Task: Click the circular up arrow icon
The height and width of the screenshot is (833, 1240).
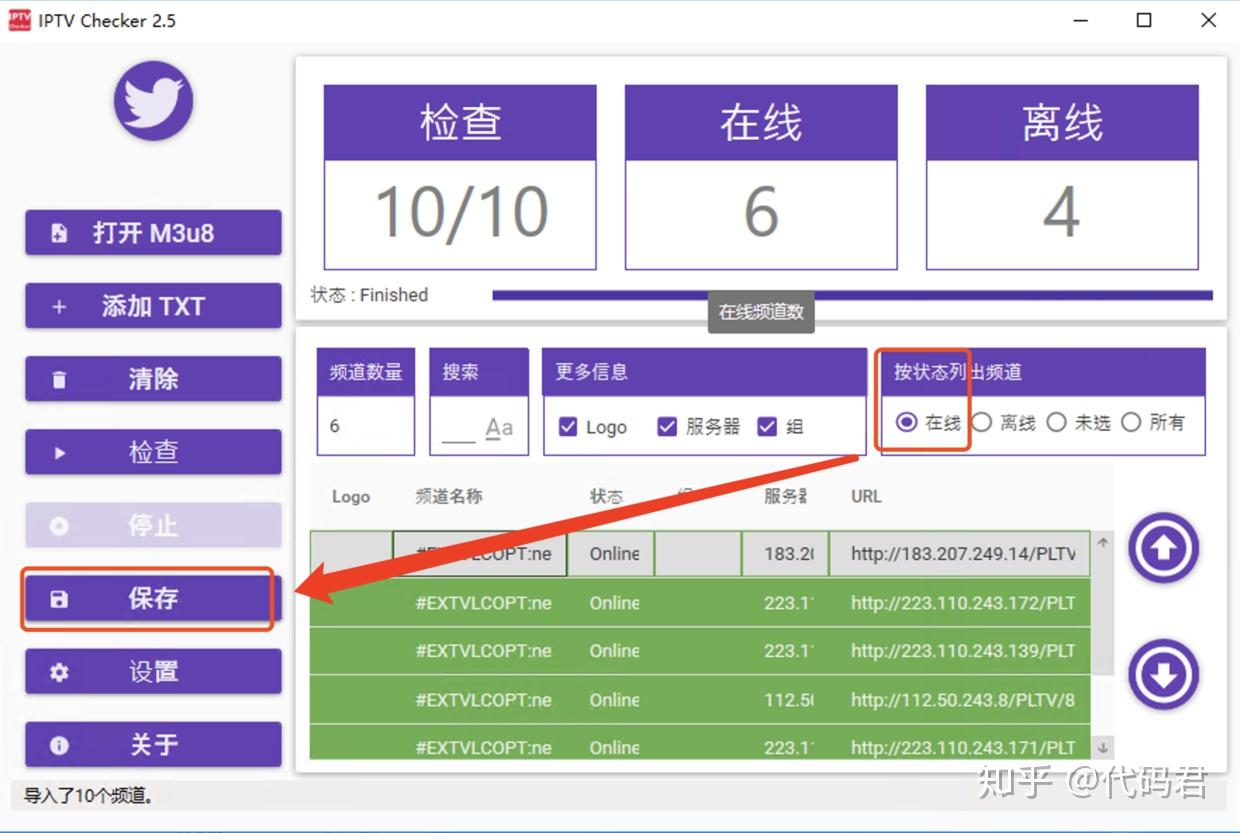Action: 1163,548
